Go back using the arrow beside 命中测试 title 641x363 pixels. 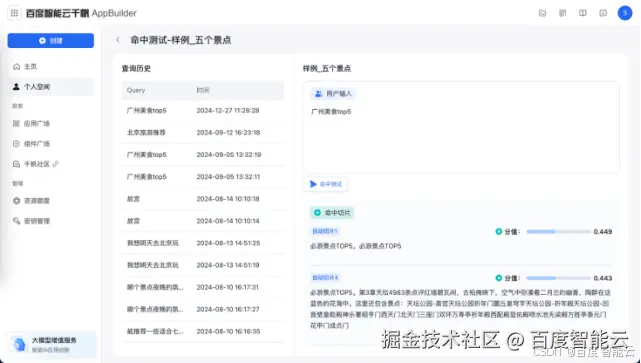(x=118, y=40)
